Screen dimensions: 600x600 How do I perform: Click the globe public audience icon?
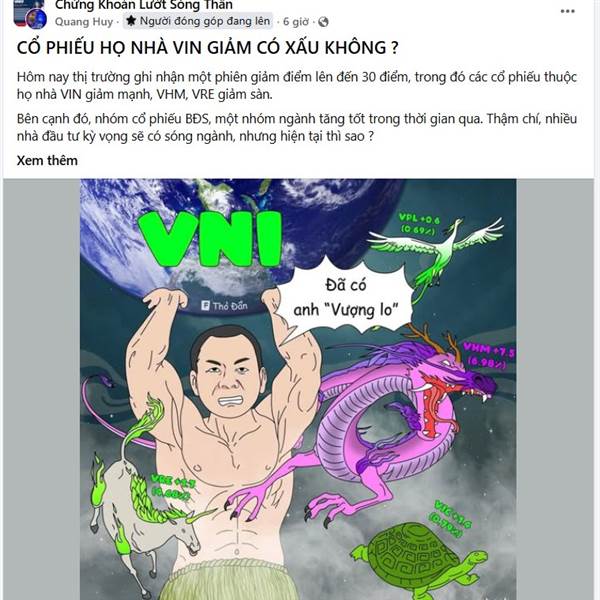[323, 22]
